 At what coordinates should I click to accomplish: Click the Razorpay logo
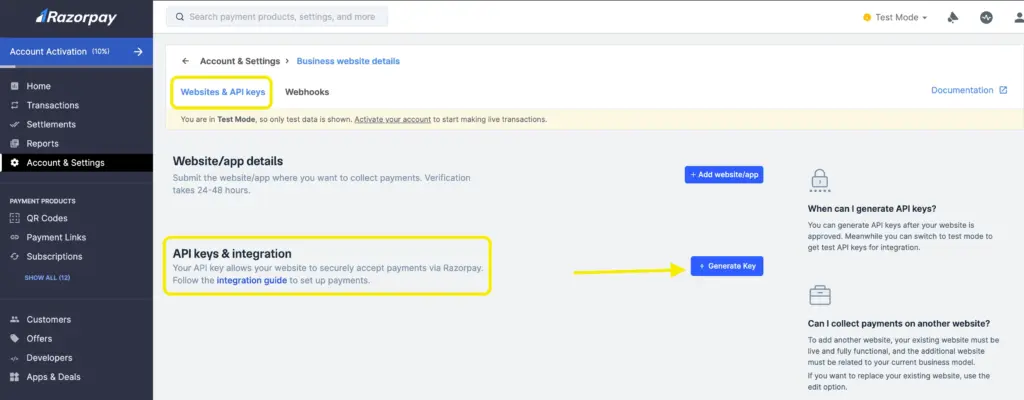(x=76, y=18)
